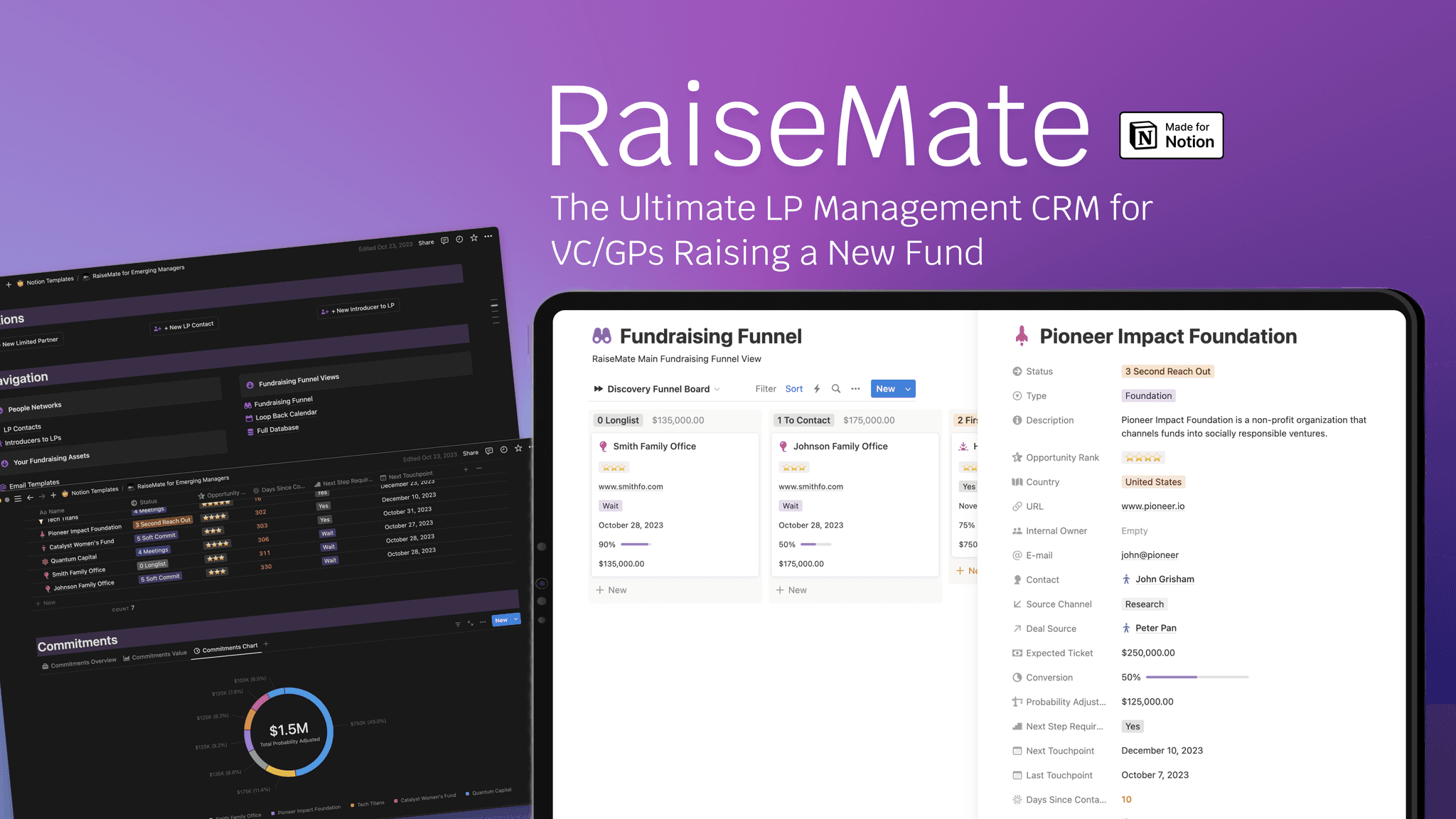Open the www.pioneer.io link
This screenshot has width=1456, height=819.
click(x=1152, y=506)
